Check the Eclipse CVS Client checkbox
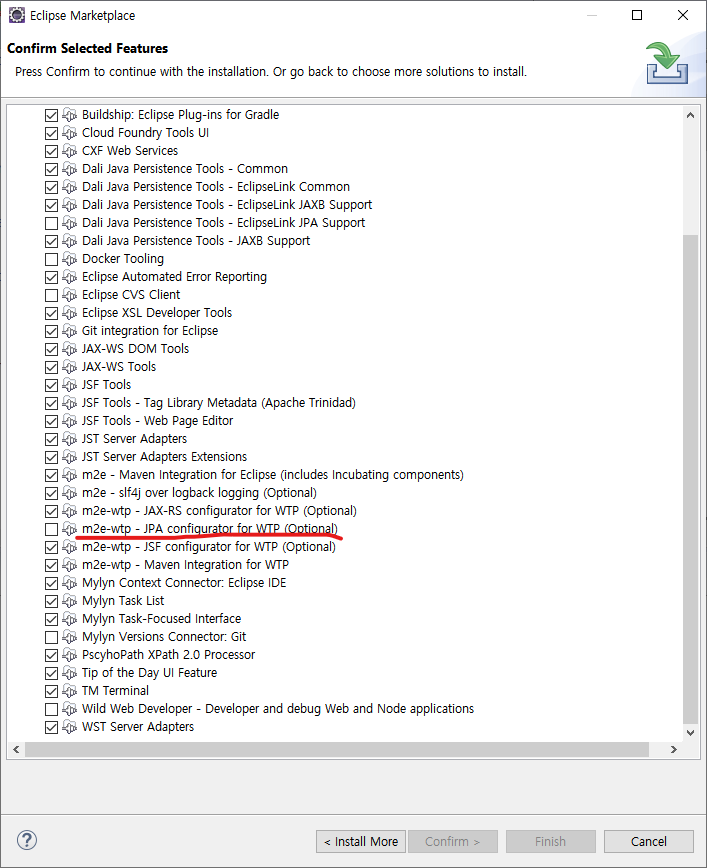This screenshot has width=707, height=868. tap(51, 295)
